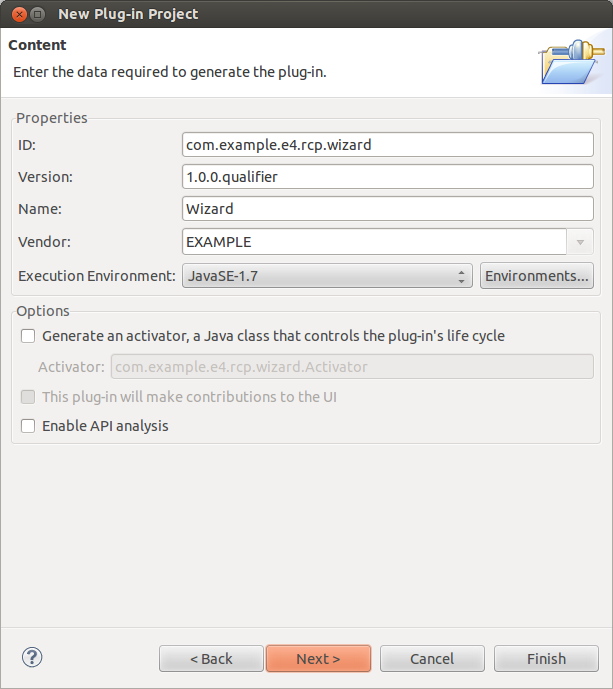Screen dimensions: 613x689
Task: Click into the Version field
Action: coord(388,177)
